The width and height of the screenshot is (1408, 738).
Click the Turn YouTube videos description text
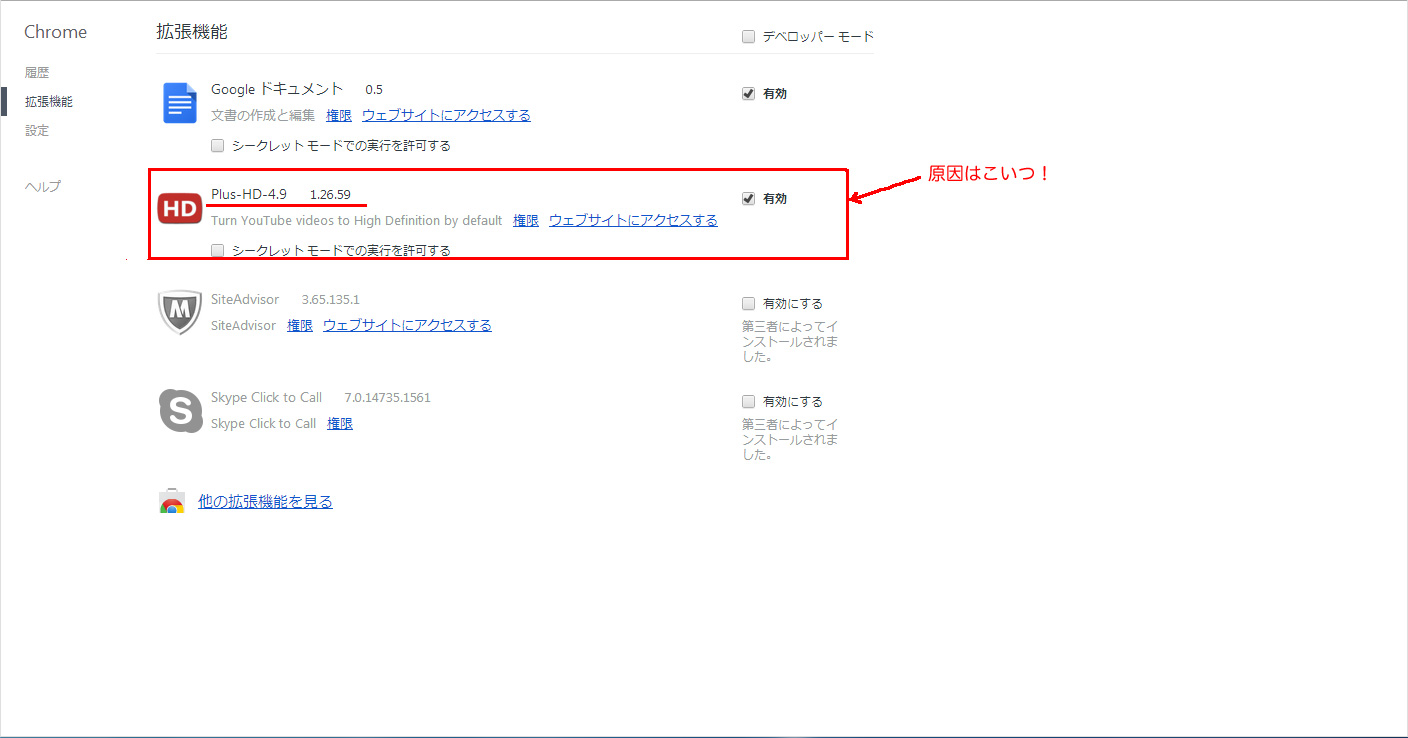click(356, 221)
